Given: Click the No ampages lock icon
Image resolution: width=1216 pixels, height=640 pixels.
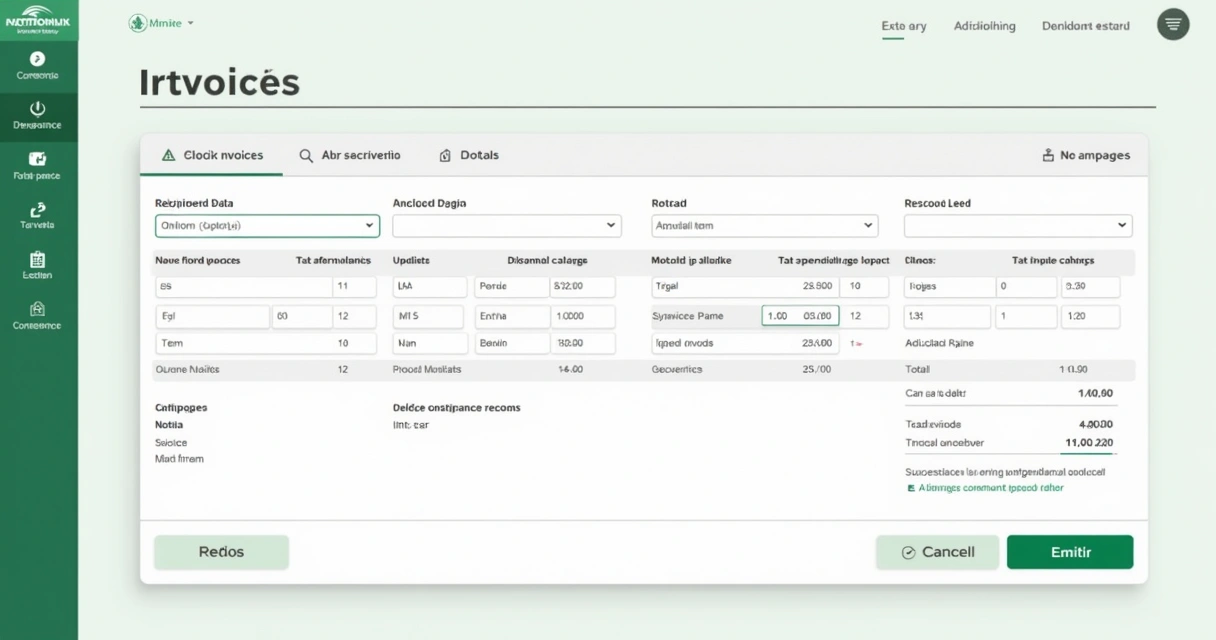Looking at the screenshot, I should click(1048, 155).
